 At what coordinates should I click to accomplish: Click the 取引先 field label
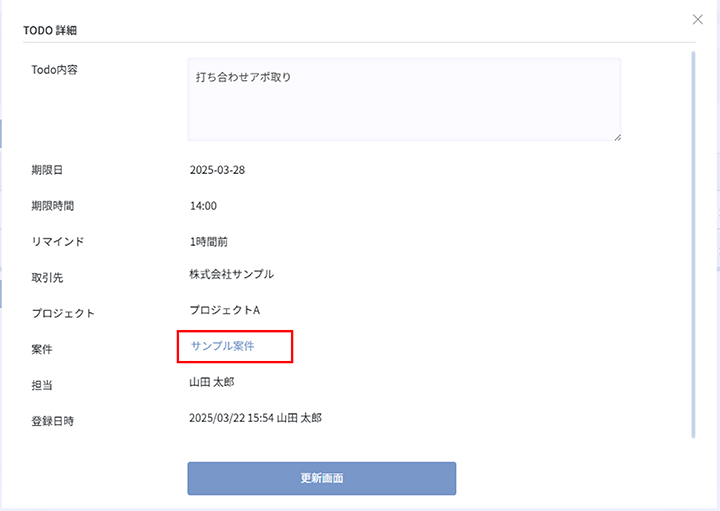pyautogui.click(x=47, y=277)
